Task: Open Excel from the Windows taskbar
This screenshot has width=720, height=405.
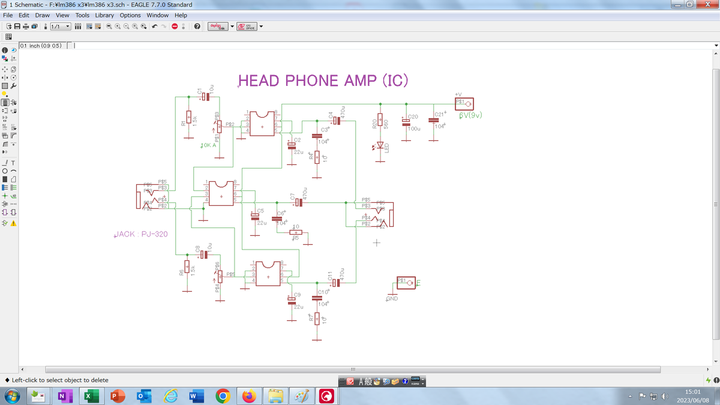Action: point(91,396)
